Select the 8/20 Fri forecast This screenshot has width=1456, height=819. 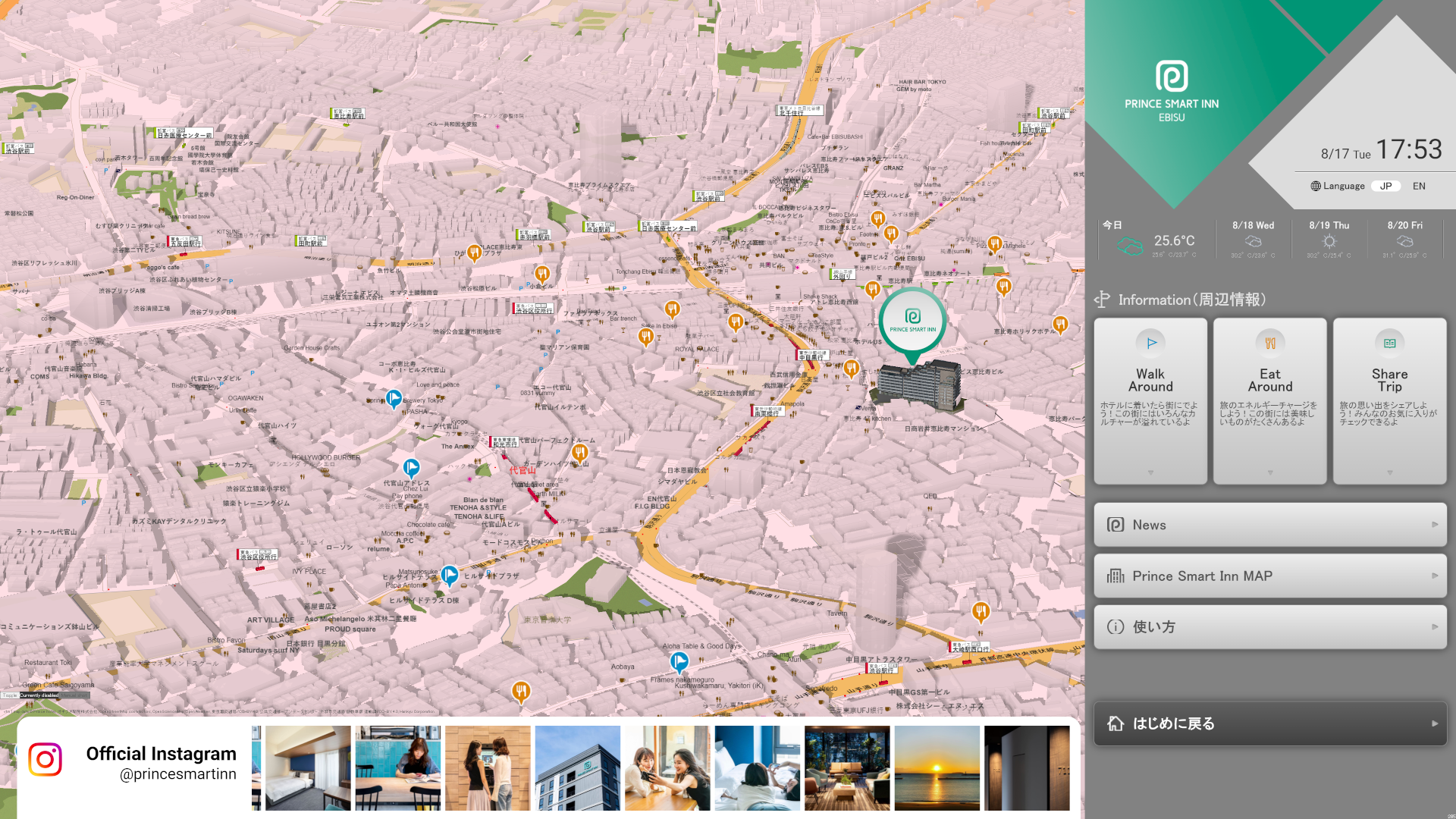[1404, 239]
